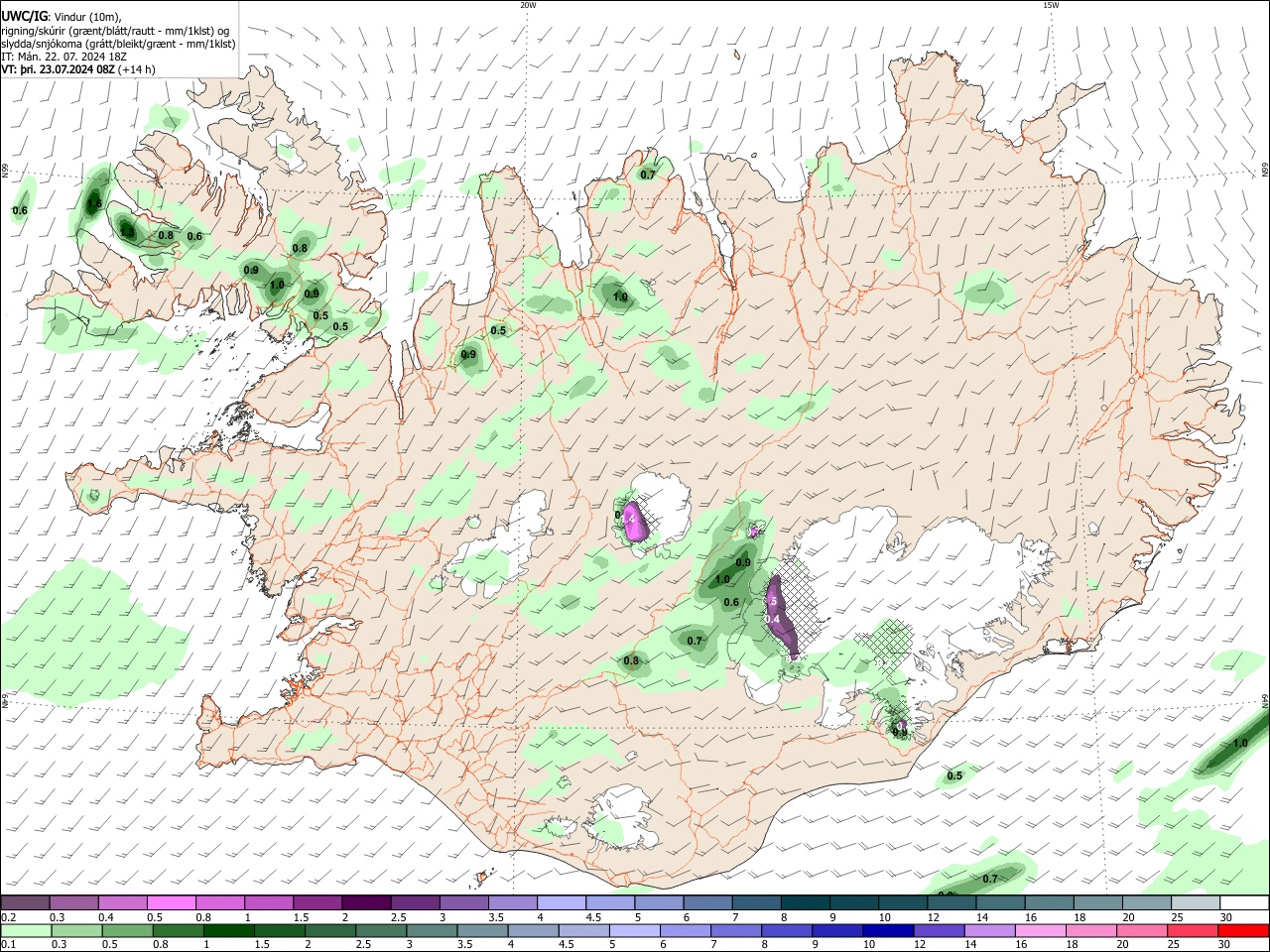Pick the bright red 30 swatch in the rain legend
This screenshot has width=1270, height=952.
(1243, 930)
